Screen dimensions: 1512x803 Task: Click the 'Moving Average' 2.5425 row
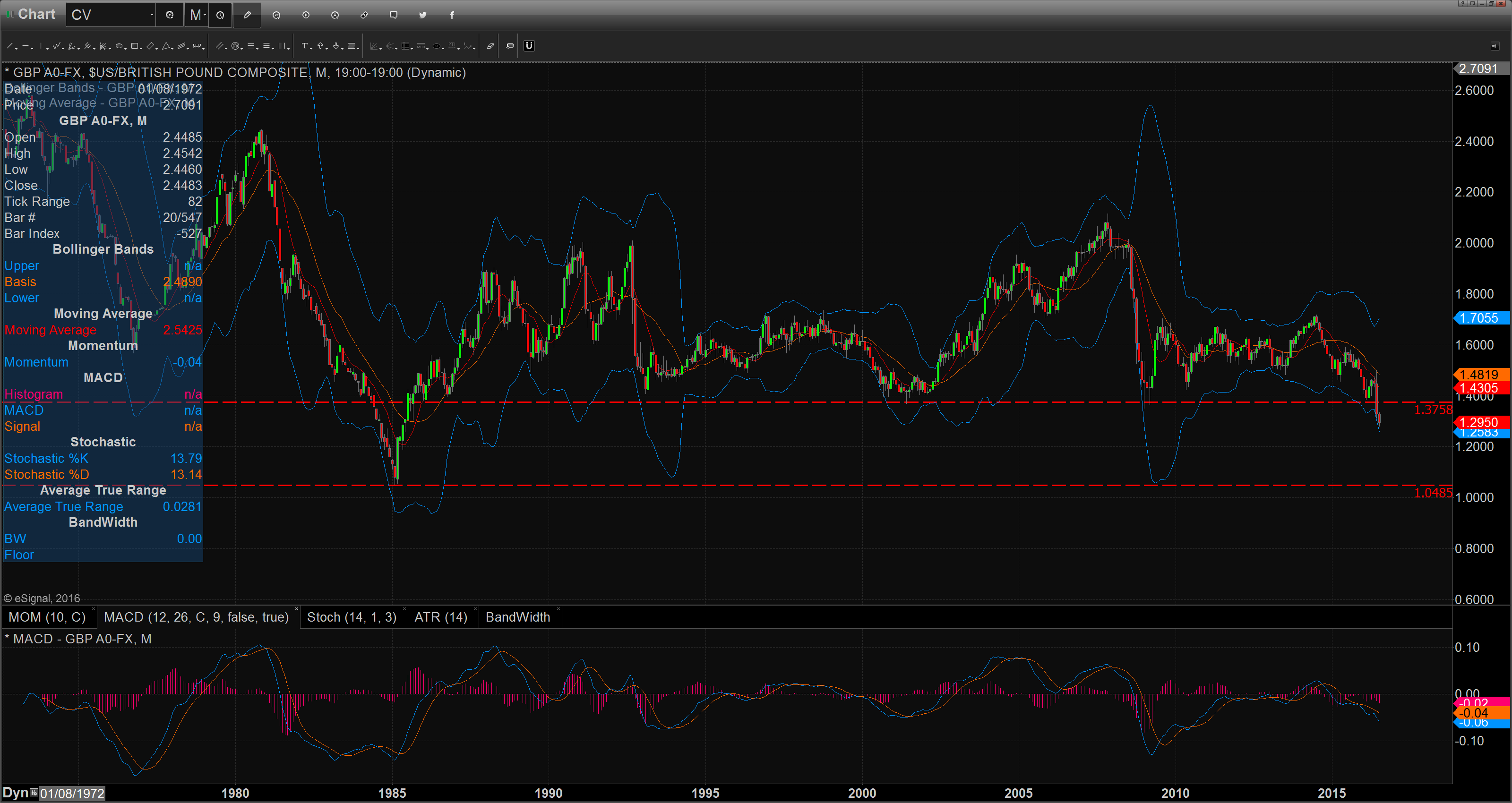(103, 330)
